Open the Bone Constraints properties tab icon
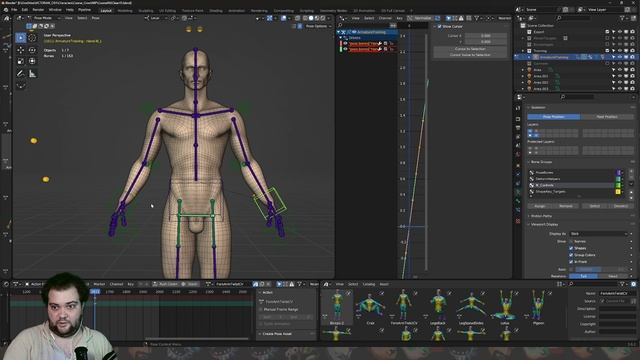Image resolution: width=640 pixels, height=360 pixels. pos(518,209)
